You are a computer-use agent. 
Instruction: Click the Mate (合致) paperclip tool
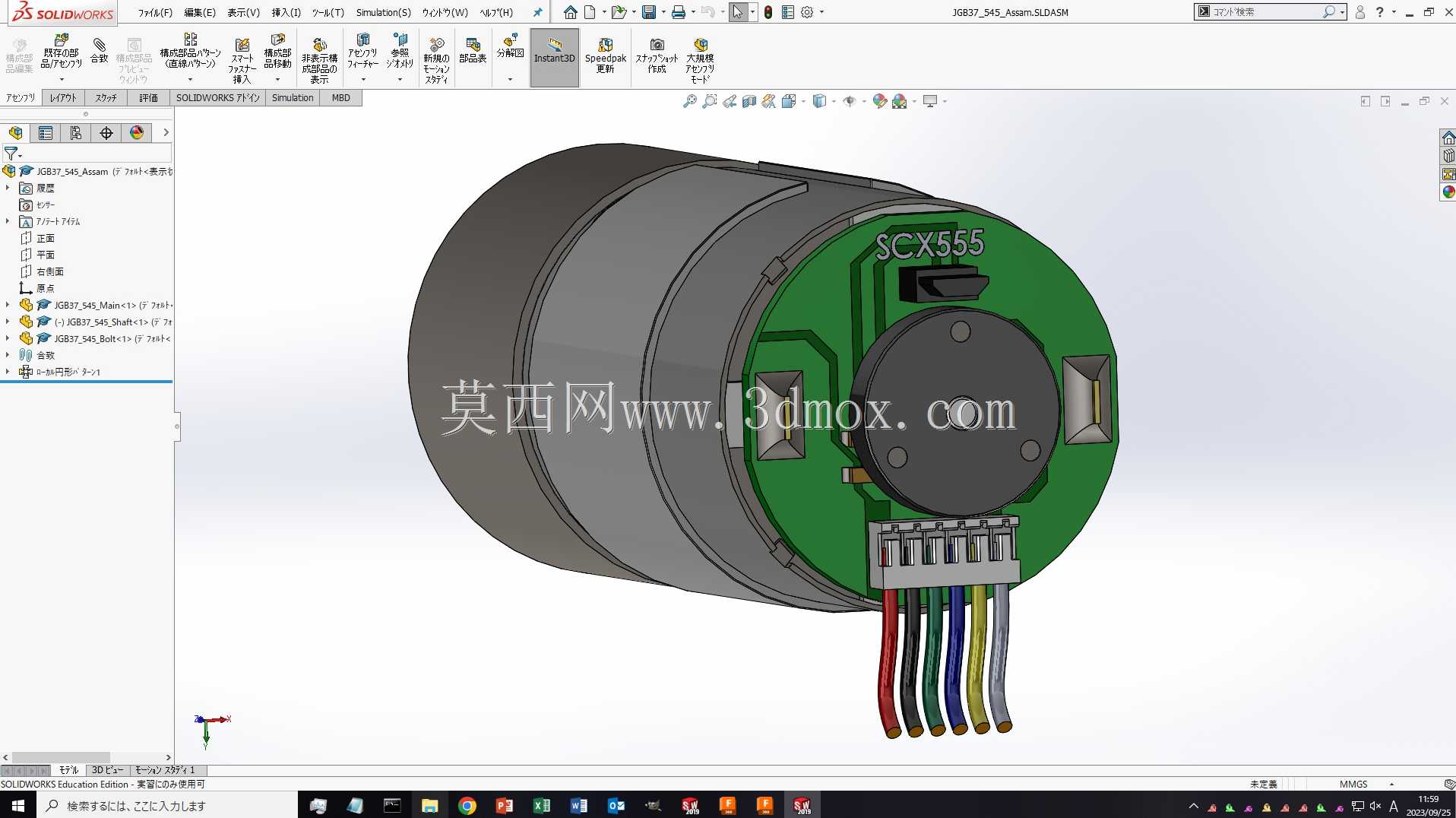coord(100,51)
